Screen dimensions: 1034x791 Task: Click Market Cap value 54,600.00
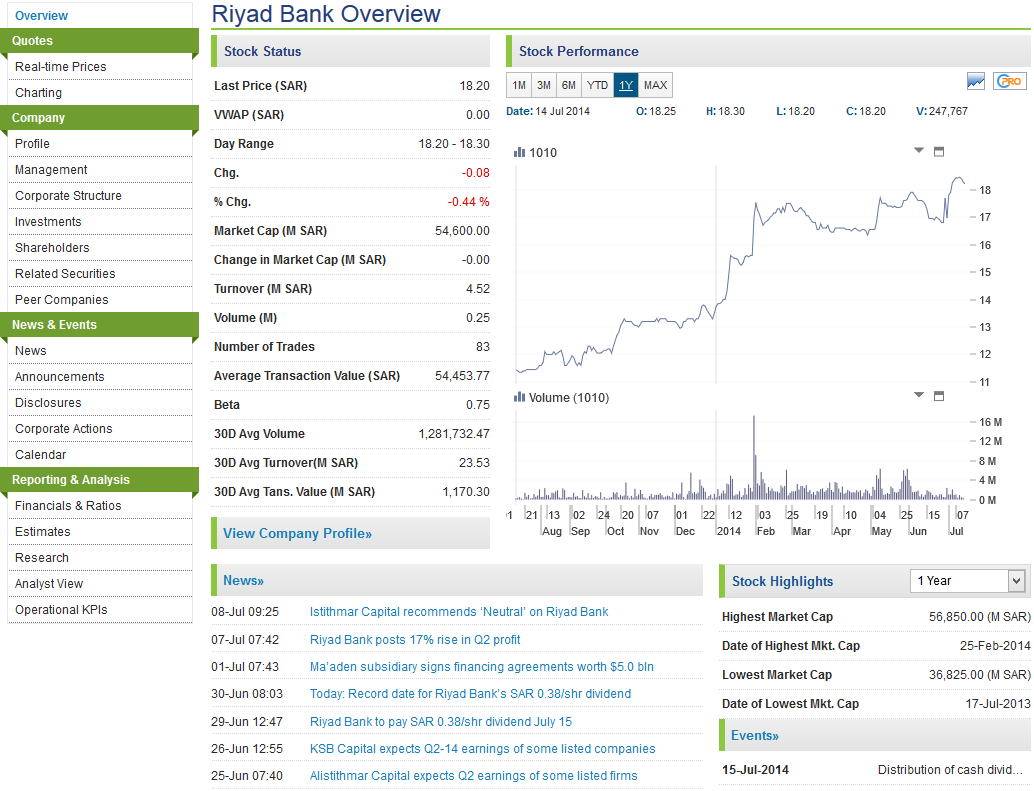(462, 231)
